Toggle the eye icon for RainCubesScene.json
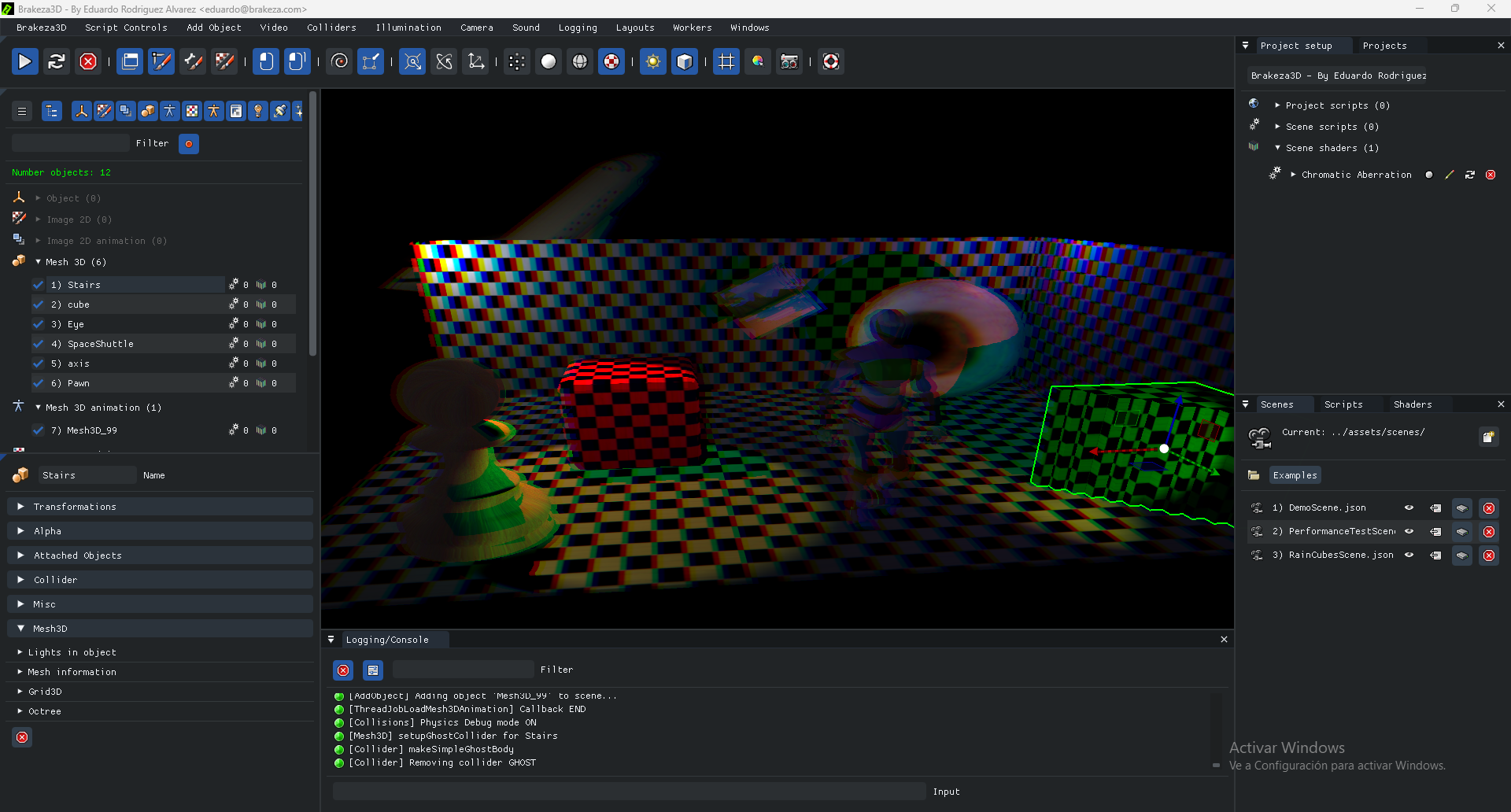 coord(1409,555)
